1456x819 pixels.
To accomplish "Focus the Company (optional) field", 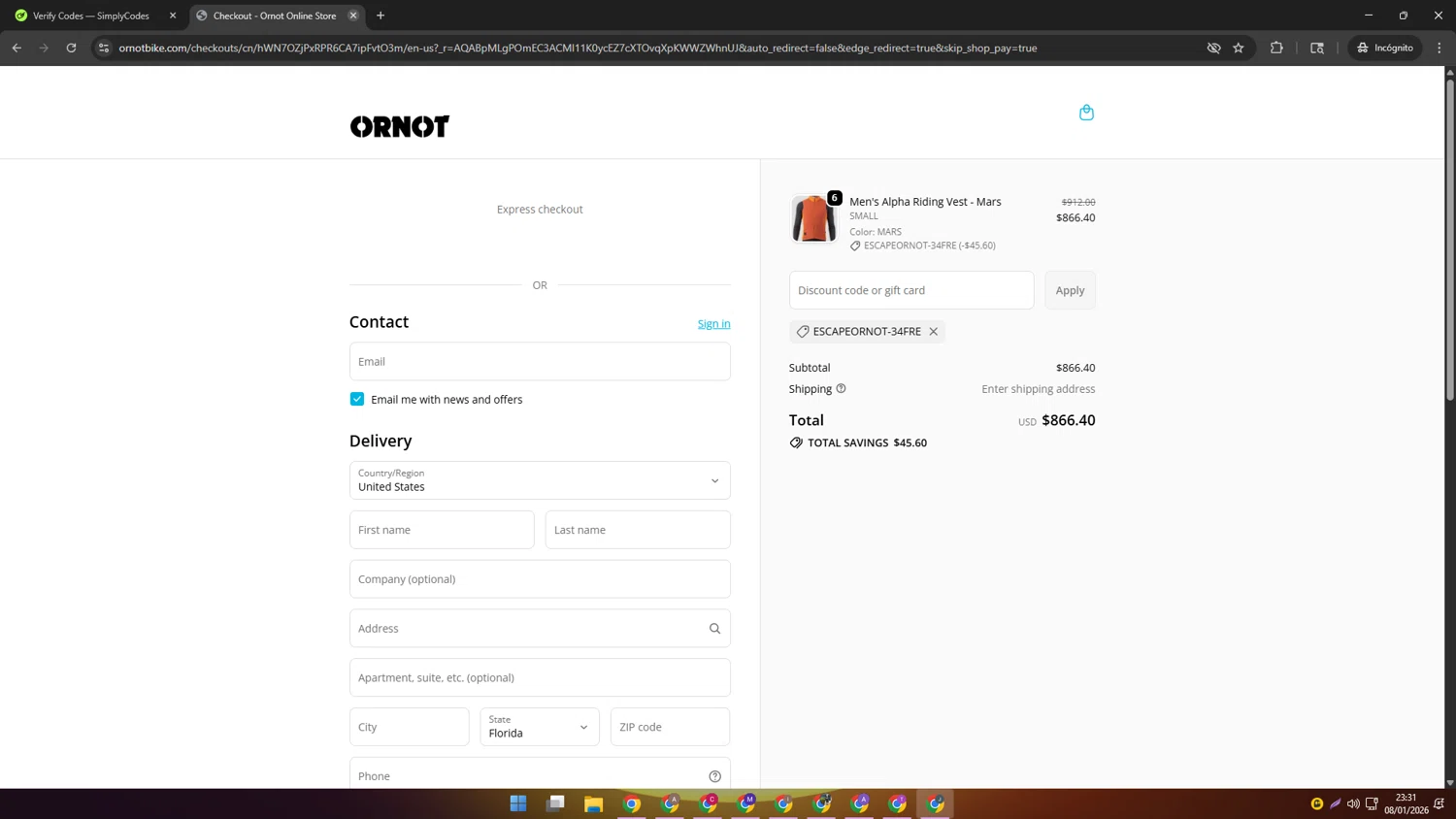I will coord(540,579).
